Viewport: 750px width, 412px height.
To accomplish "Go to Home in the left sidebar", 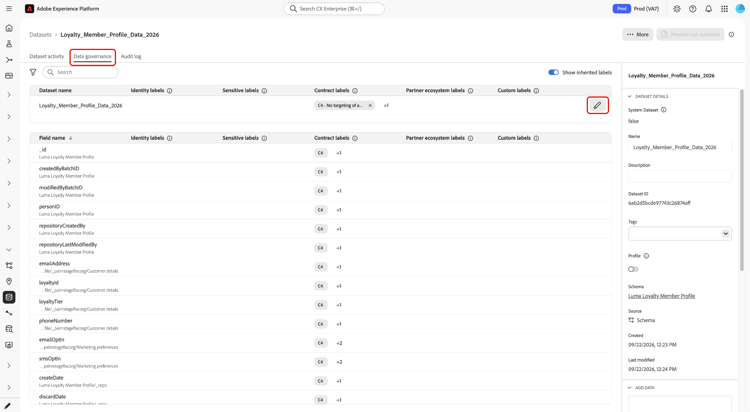I will 9,28.
